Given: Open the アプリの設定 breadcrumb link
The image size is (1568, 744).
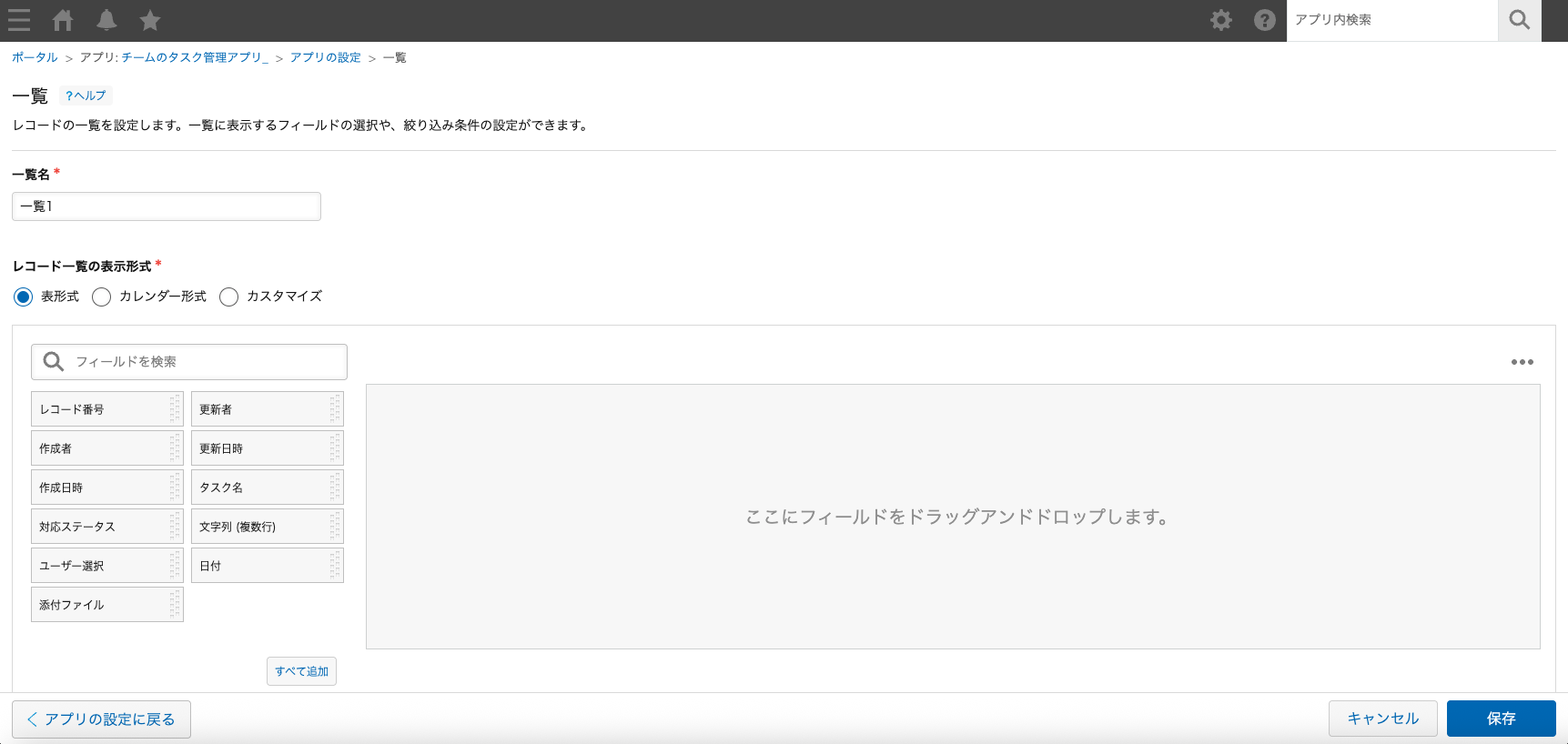Looking at the screenshot, I should [326, 57].
